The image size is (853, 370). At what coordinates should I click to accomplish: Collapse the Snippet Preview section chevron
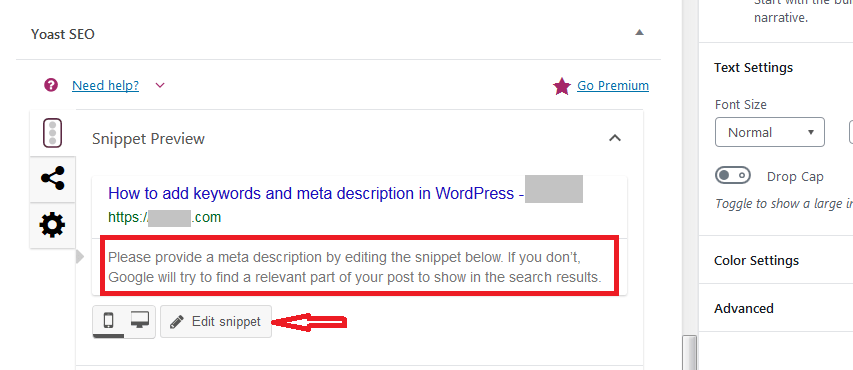tap(615, 138)
